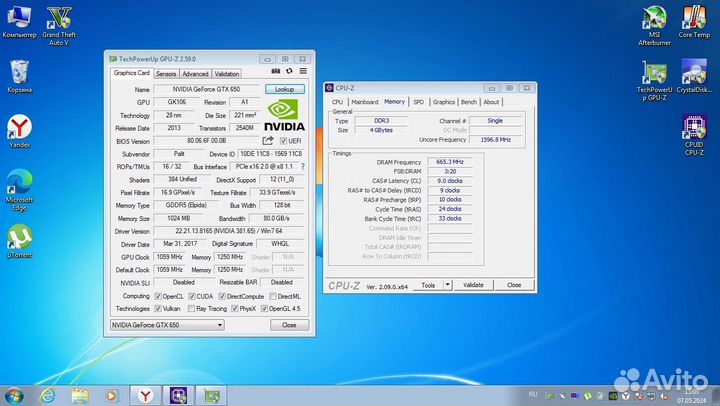Toggle the OpenGL 4.5 checkbox
720x406 pixels.
coord(264,309)
